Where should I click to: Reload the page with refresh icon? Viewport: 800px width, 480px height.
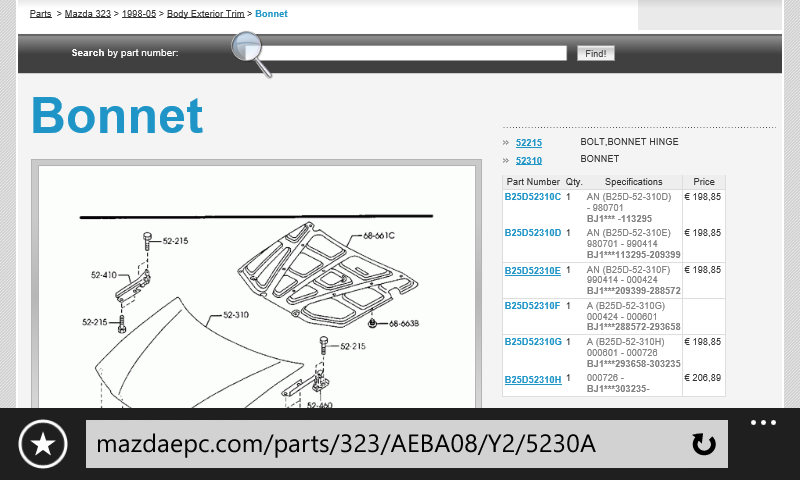[x=704, y=445]
